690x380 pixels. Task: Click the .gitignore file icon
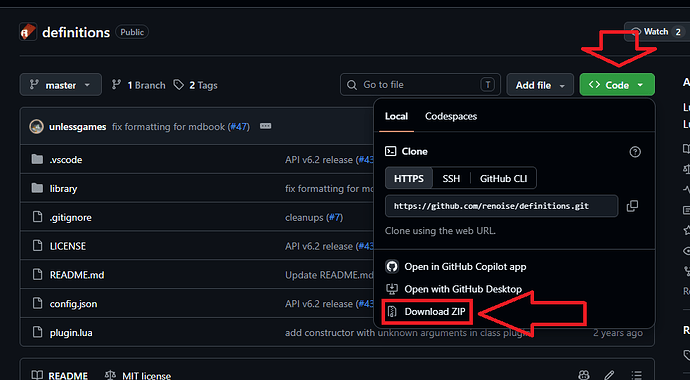[37, 217]
